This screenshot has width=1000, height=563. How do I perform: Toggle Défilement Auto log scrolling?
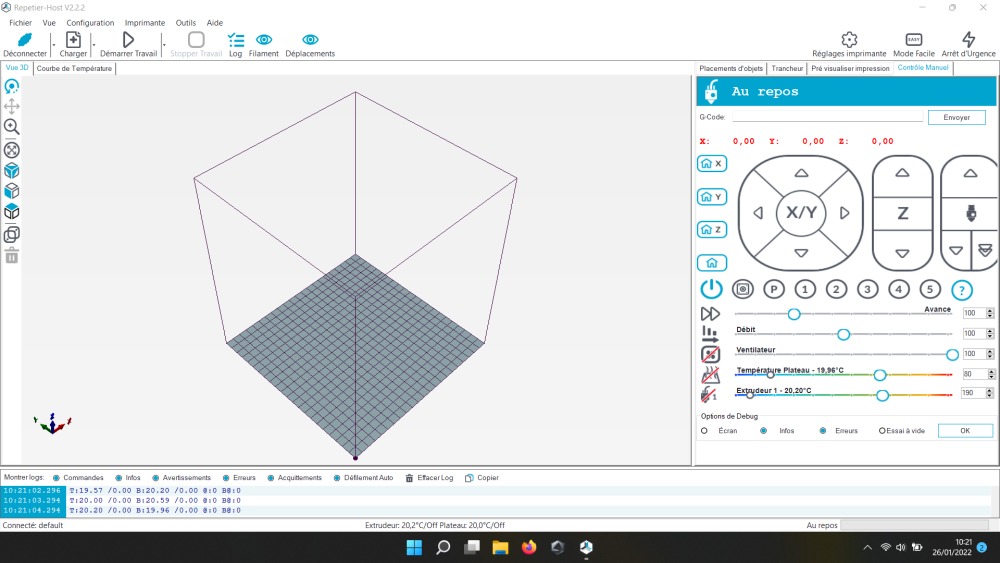(x=337, y=478)
